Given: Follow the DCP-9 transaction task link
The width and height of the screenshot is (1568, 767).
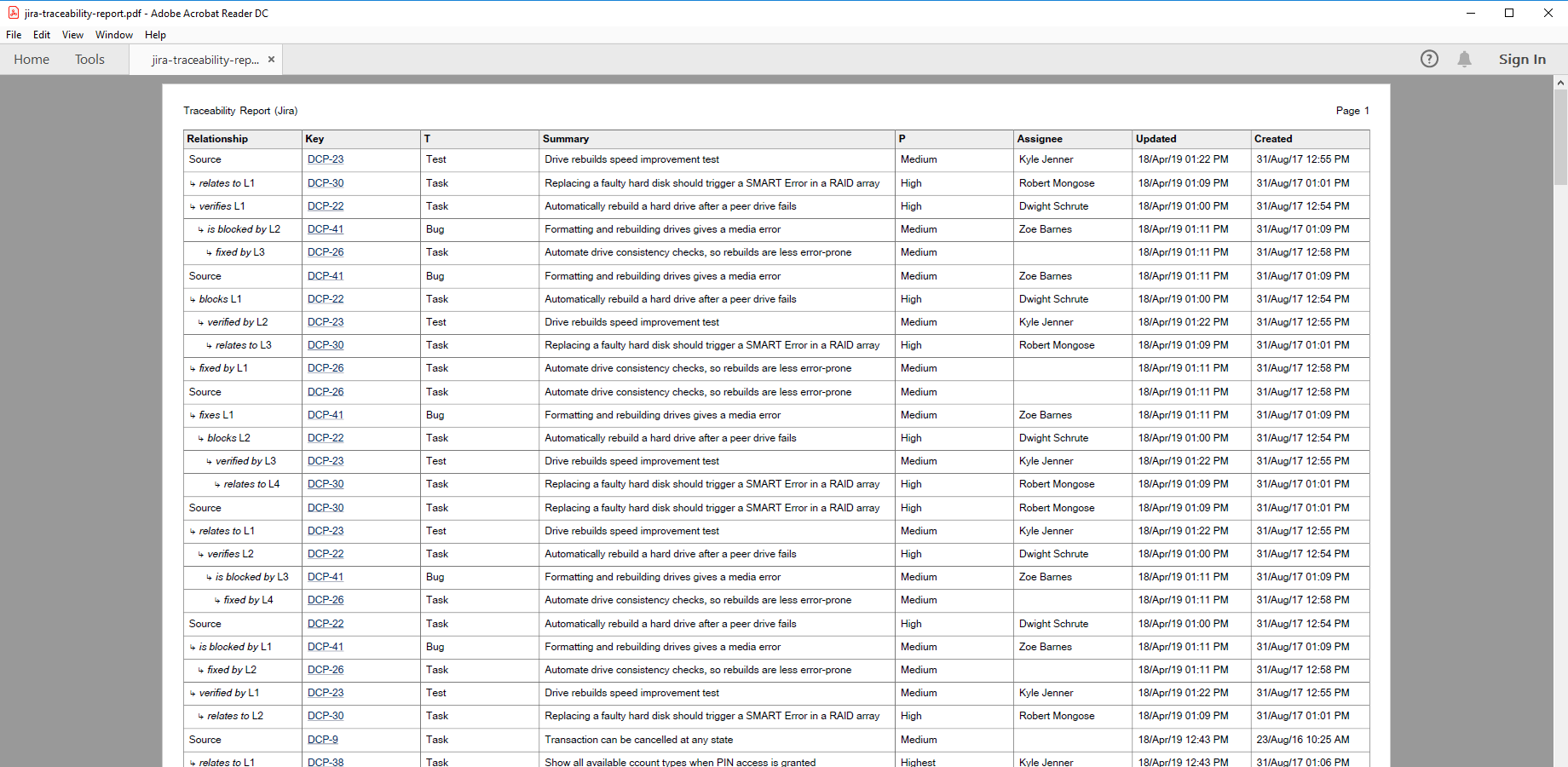Looking at the screenshot, I should click(321, 740).
